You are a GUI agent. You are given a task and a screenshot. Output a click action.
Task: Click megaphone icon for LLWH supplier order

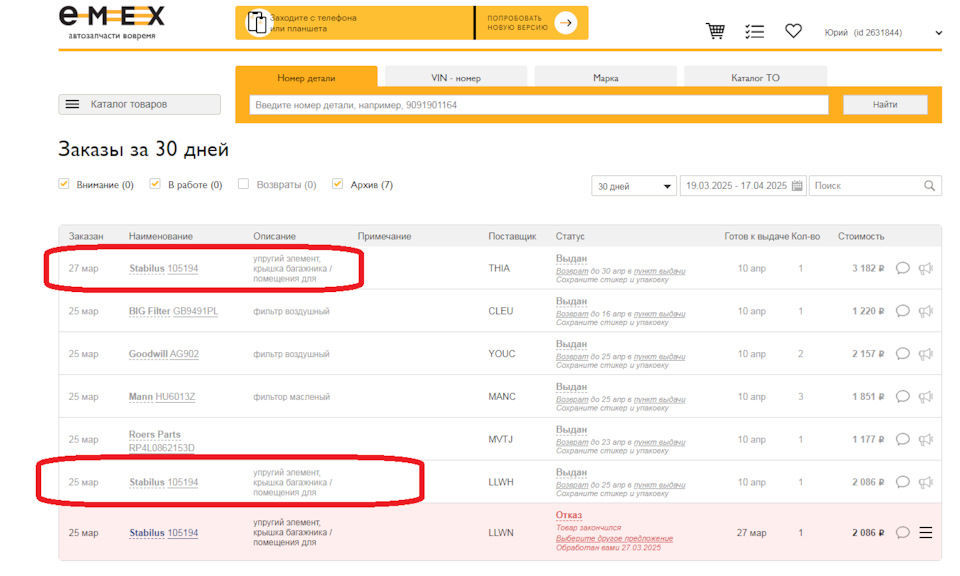click(926, 482)
